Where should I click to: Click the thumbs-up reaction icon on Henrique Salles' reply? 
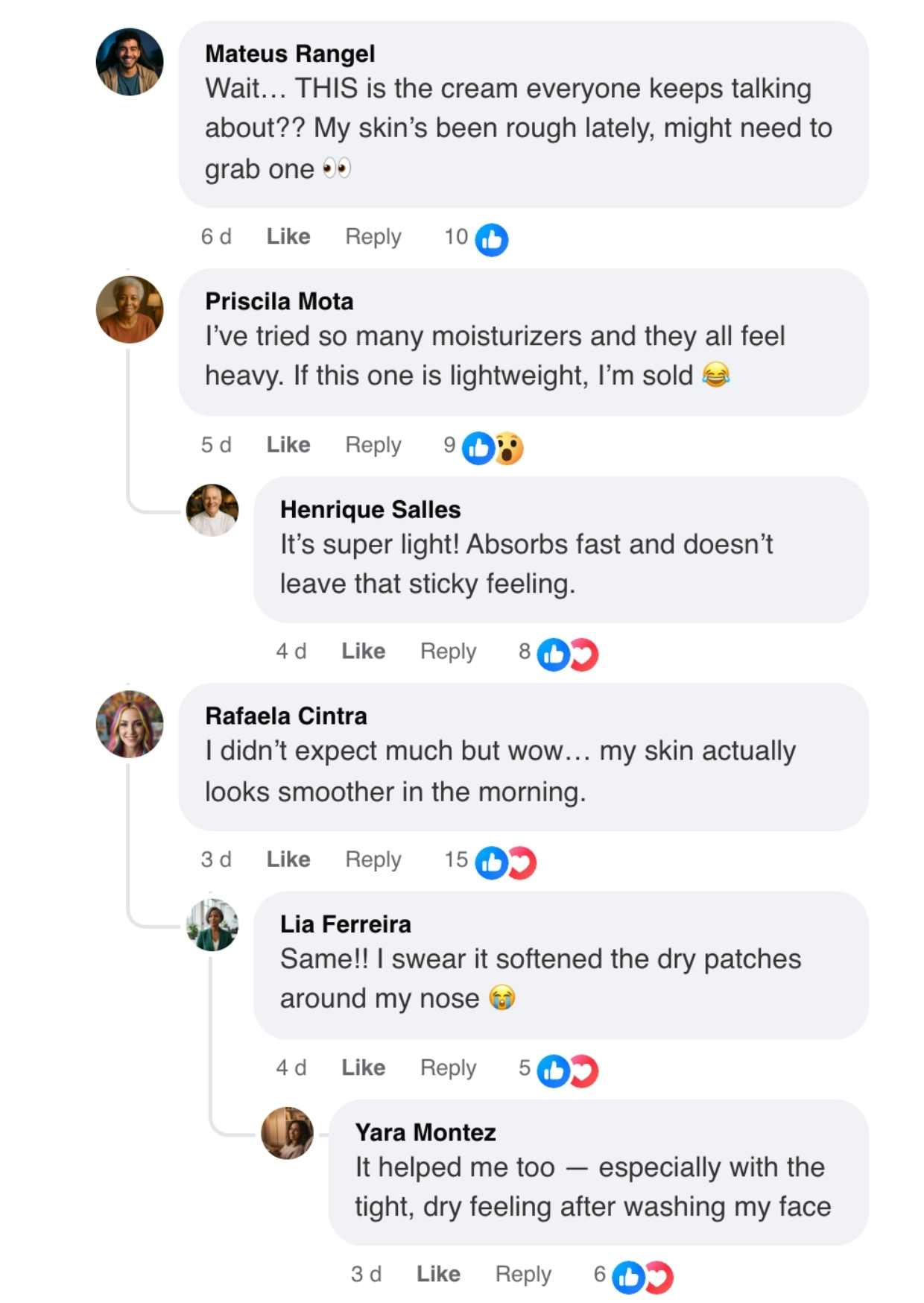554,655
